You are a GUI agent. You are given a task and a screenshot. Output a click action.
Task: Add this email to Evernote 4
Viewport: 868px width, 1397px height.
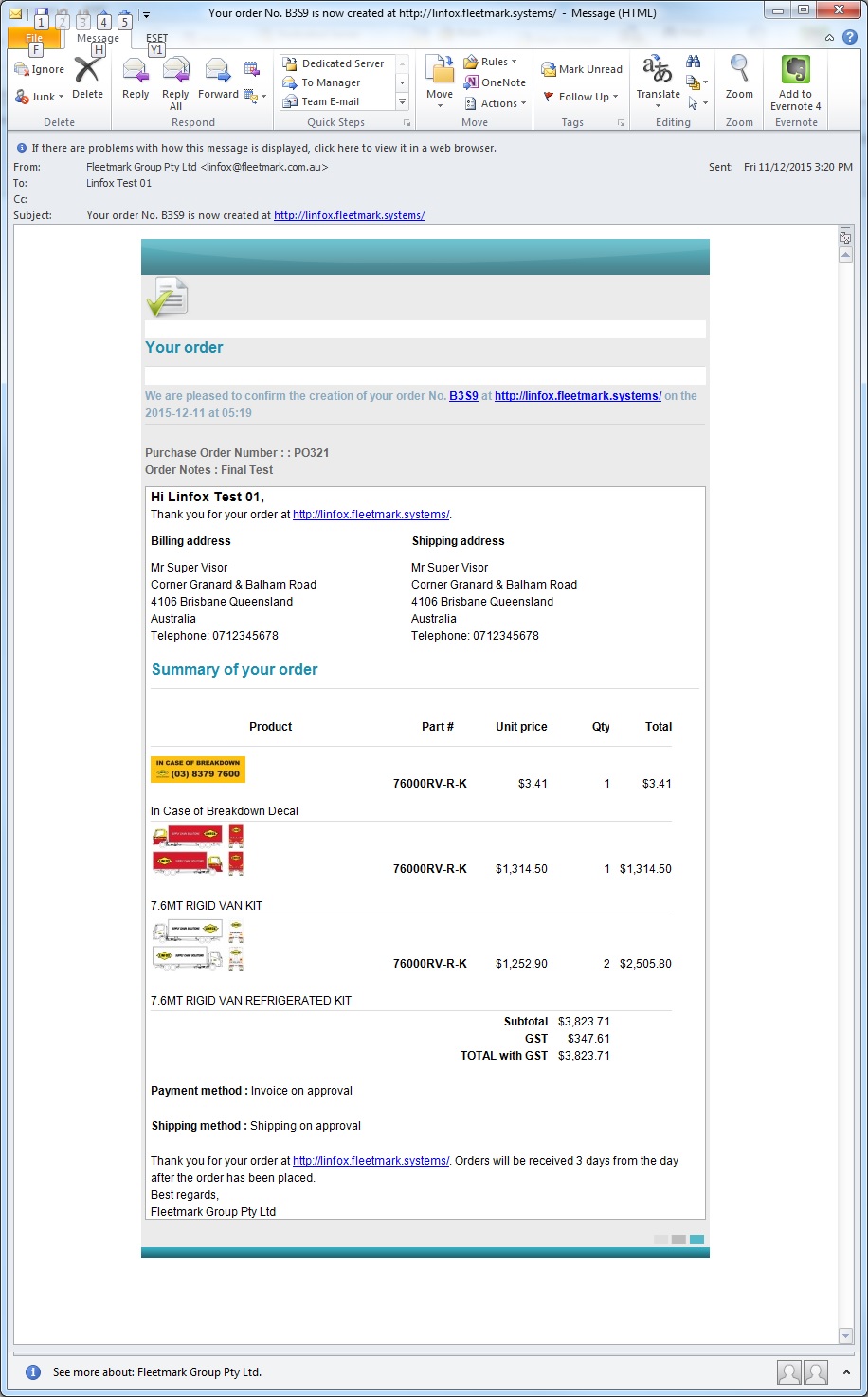click(796, 83)
